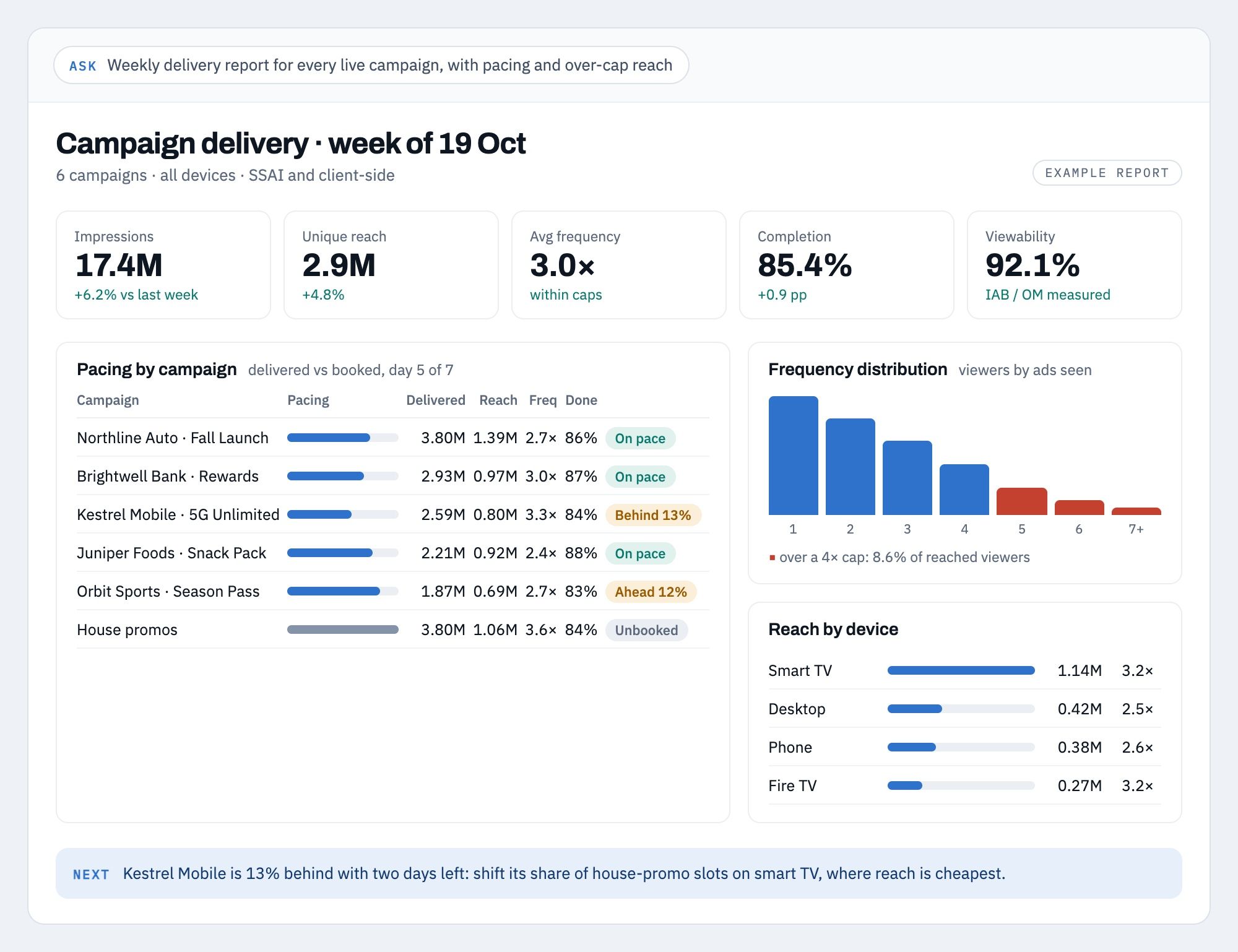Viewport: 1238px width, 952px height.
Task: Click the 1.87M delivered value
Action: pos(443,591)
